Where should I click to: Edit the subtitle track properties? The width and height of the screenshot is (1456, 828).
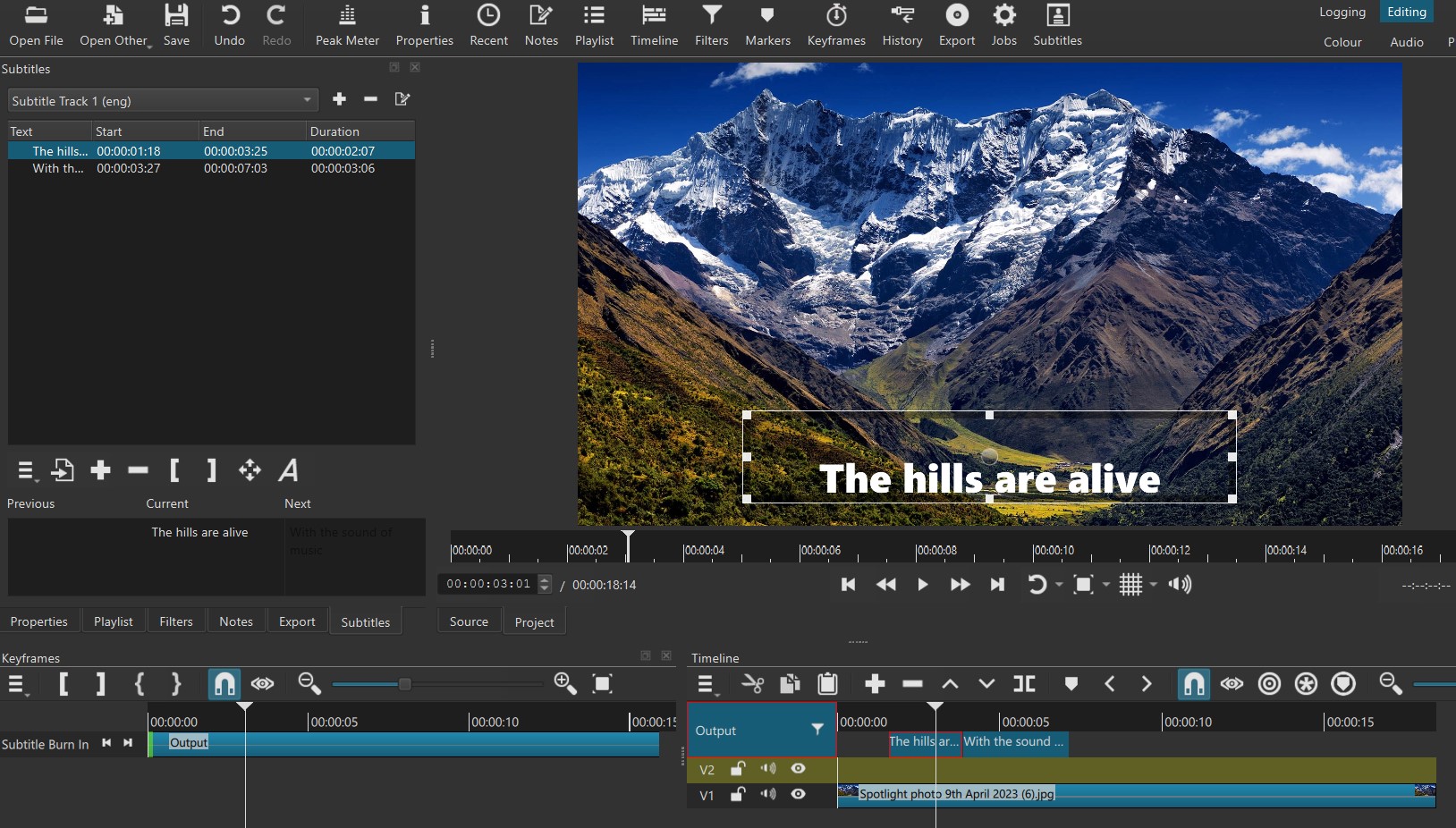(x=402, y=99)
